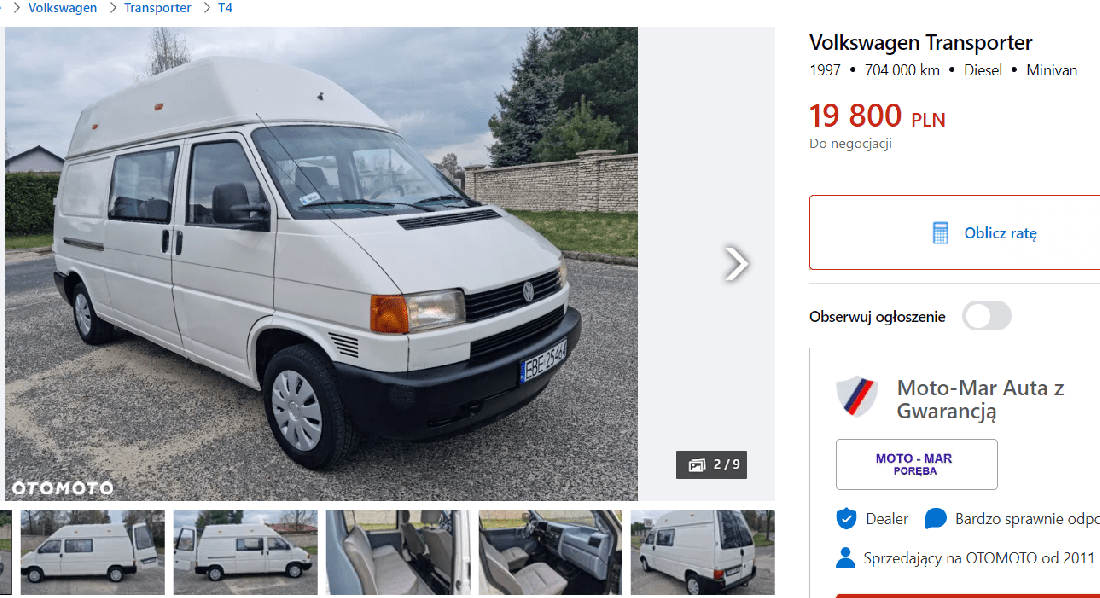
Task: Click the calculator icon beside Oblicz ratę
Action: [940, 233]
